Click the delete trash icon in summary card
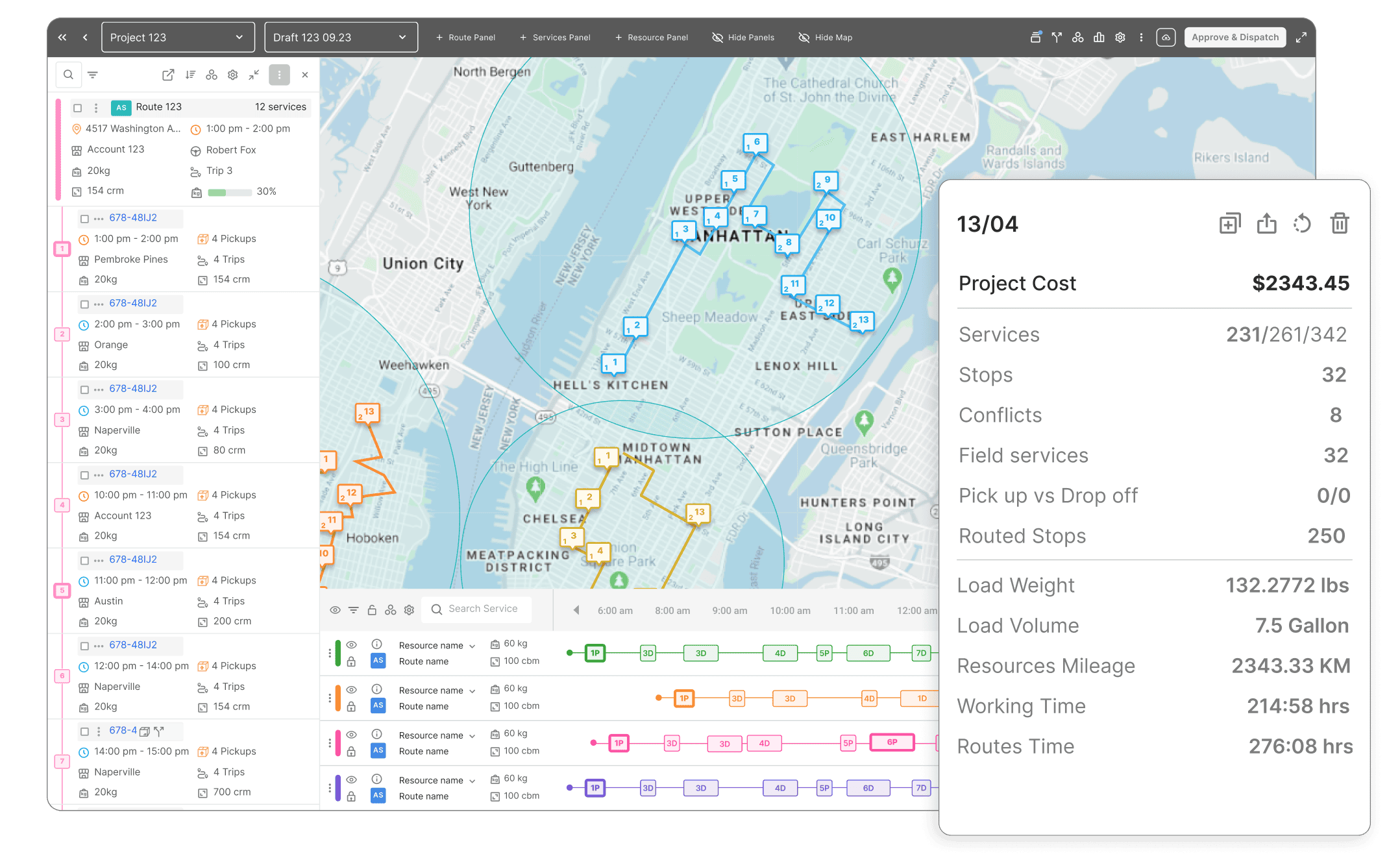The width and height of the screenshot is (1400, 858). 1339,224
